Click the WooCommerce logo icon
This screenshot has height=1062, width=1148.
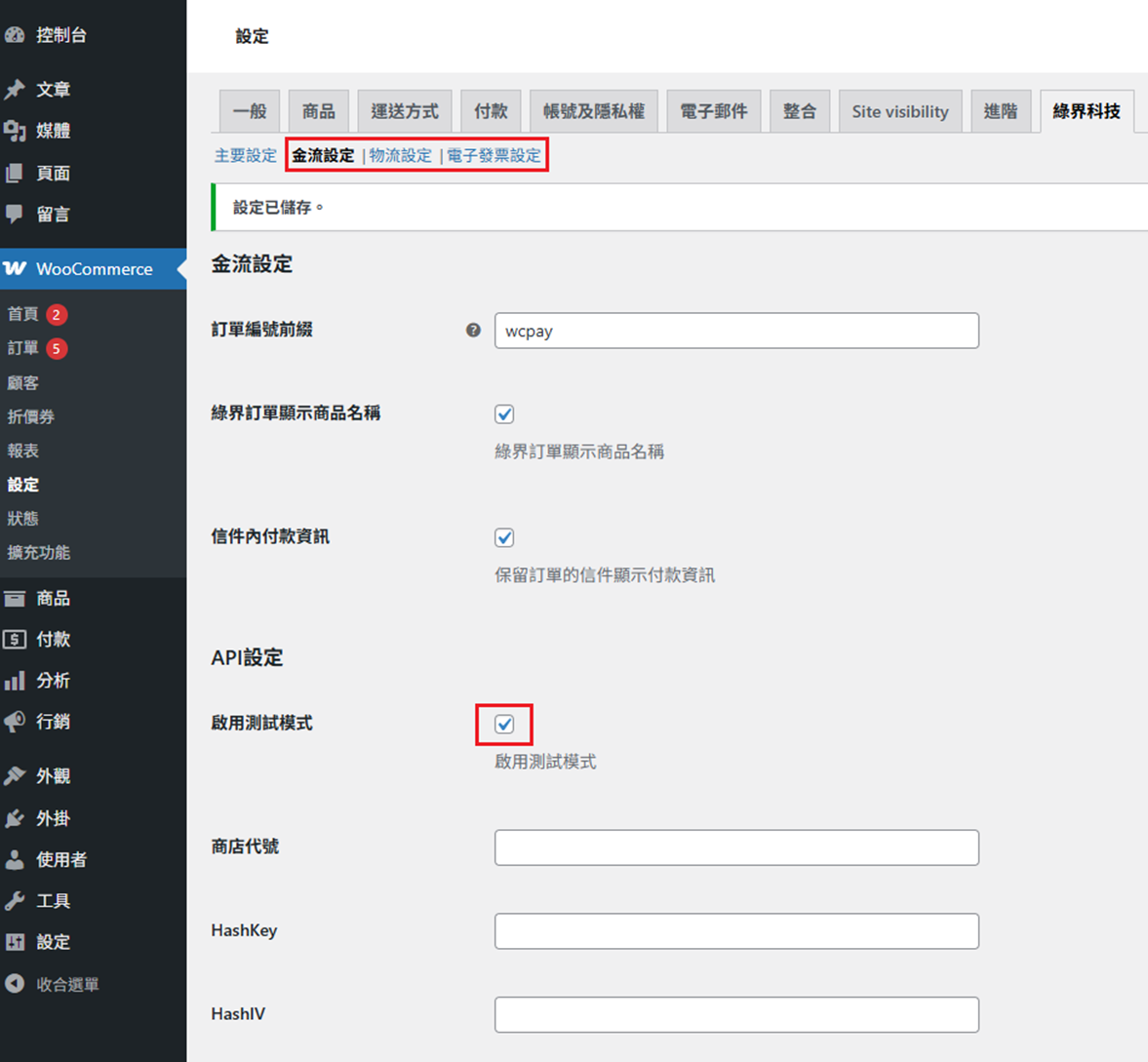pyautogui.click(x=15, y=268)
